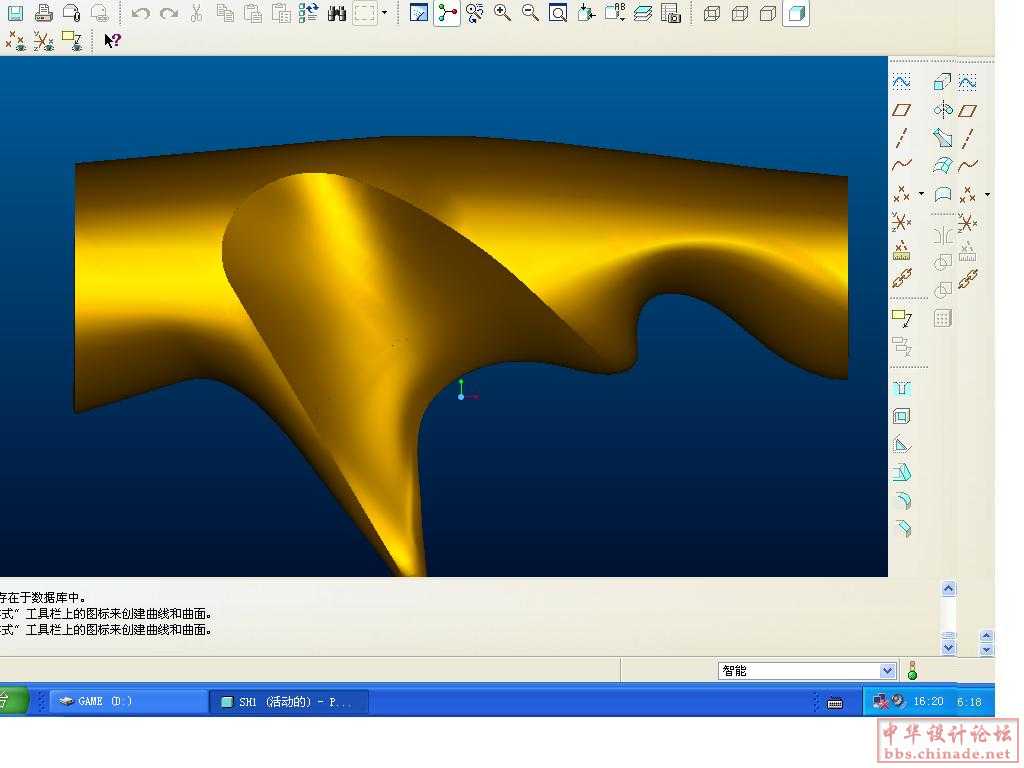Select the Hole tool
This screenshot has height=768, width=1024.
coord(901,388)
